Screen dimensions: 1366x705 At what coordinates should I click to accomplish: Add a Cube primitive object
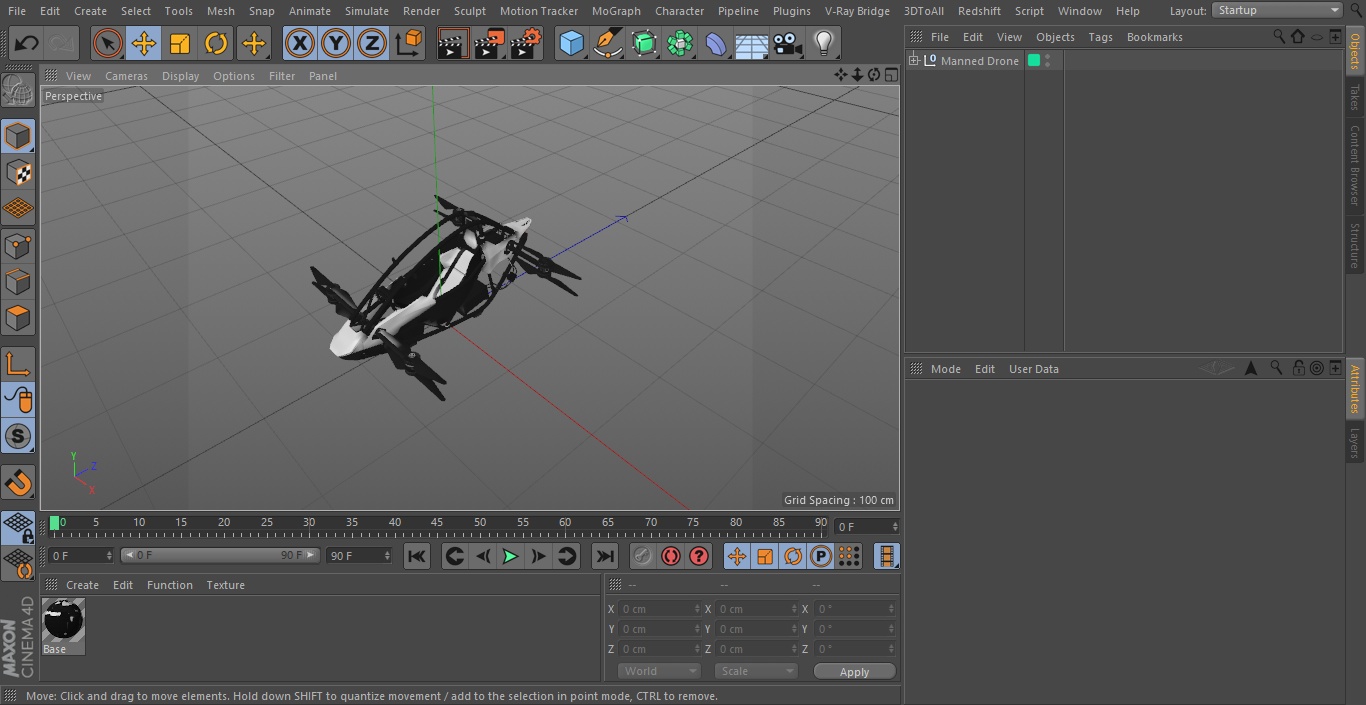pyautogui.click(x=571, y=43)
